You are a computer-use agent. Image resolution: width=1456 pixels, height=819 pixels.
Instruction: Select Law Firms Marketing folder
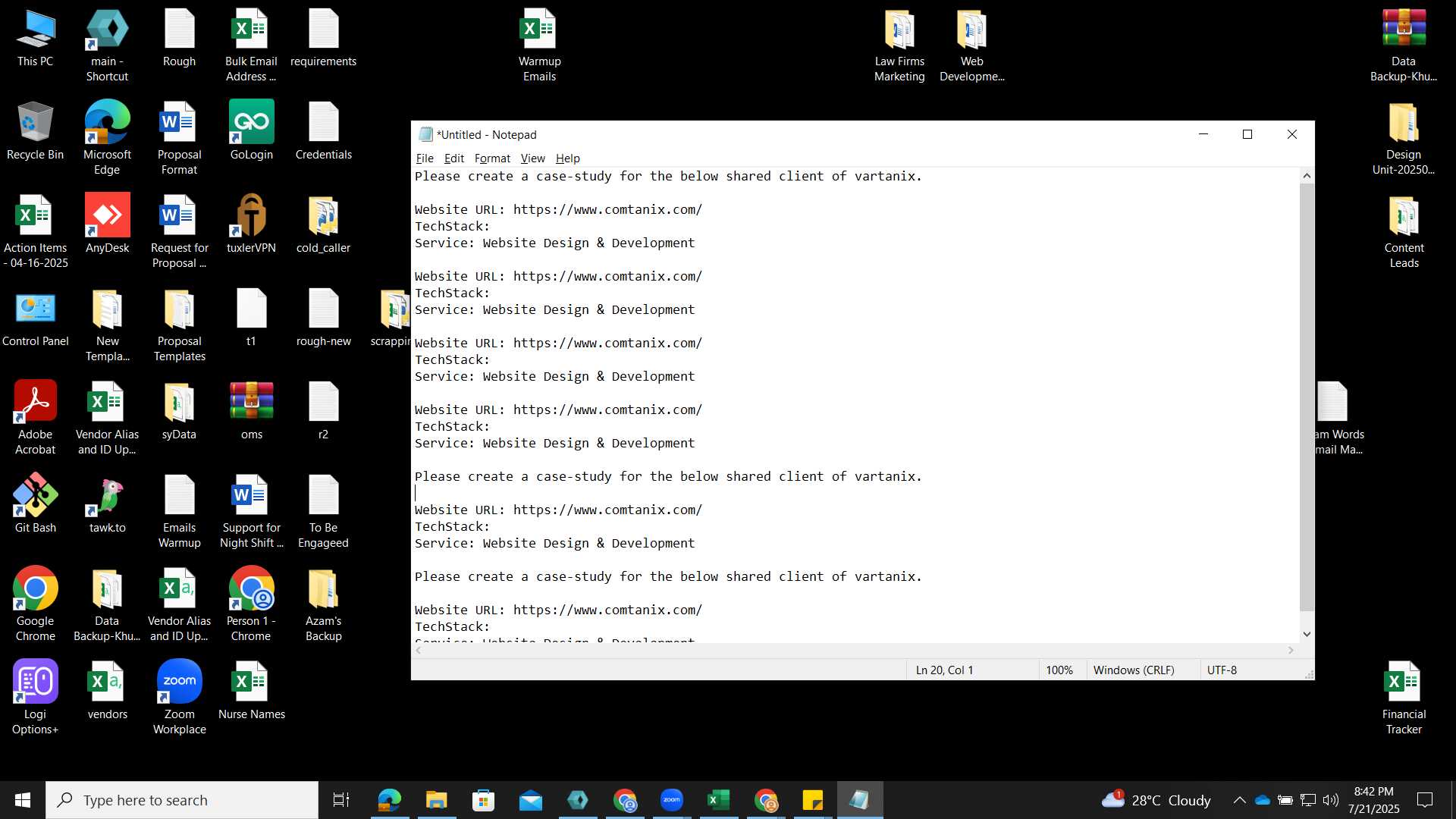tap(899, 45)
